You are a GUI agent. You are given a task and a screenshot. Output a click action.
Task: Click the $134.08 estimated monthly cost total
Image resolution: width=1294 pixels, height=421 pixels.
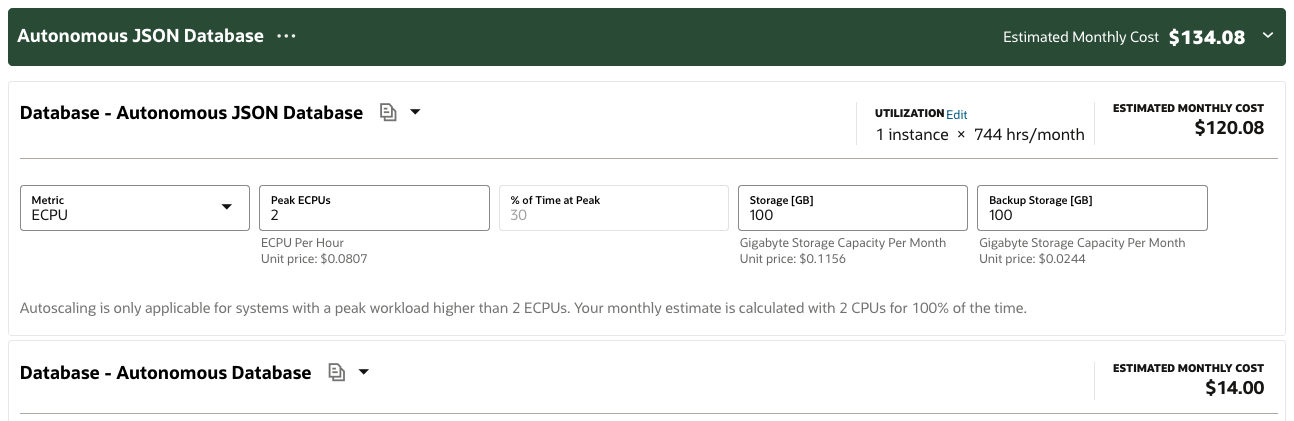[x=1207, y=37]
